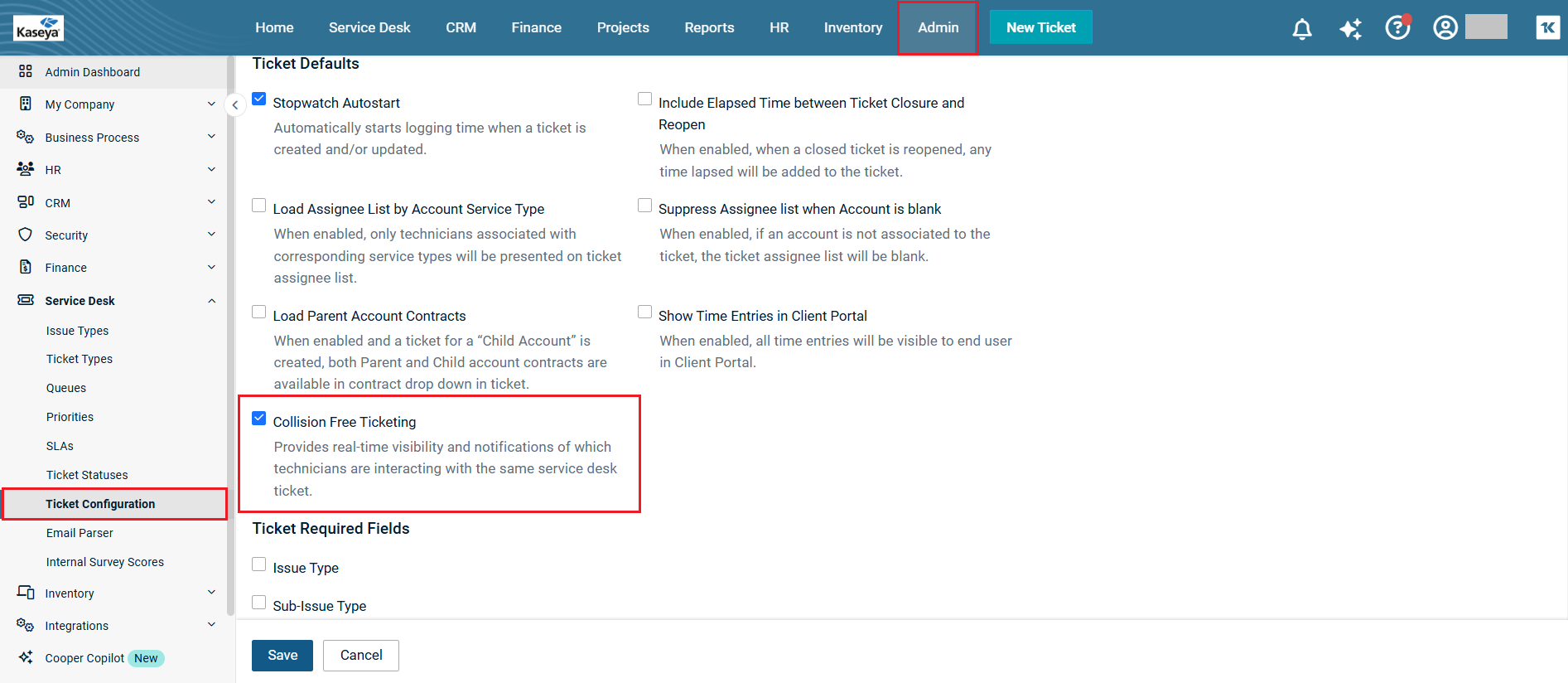Screen dimensions: 1568x683
Task: Click the Security shield icon in sidebar
Action: tap(26, 235)
